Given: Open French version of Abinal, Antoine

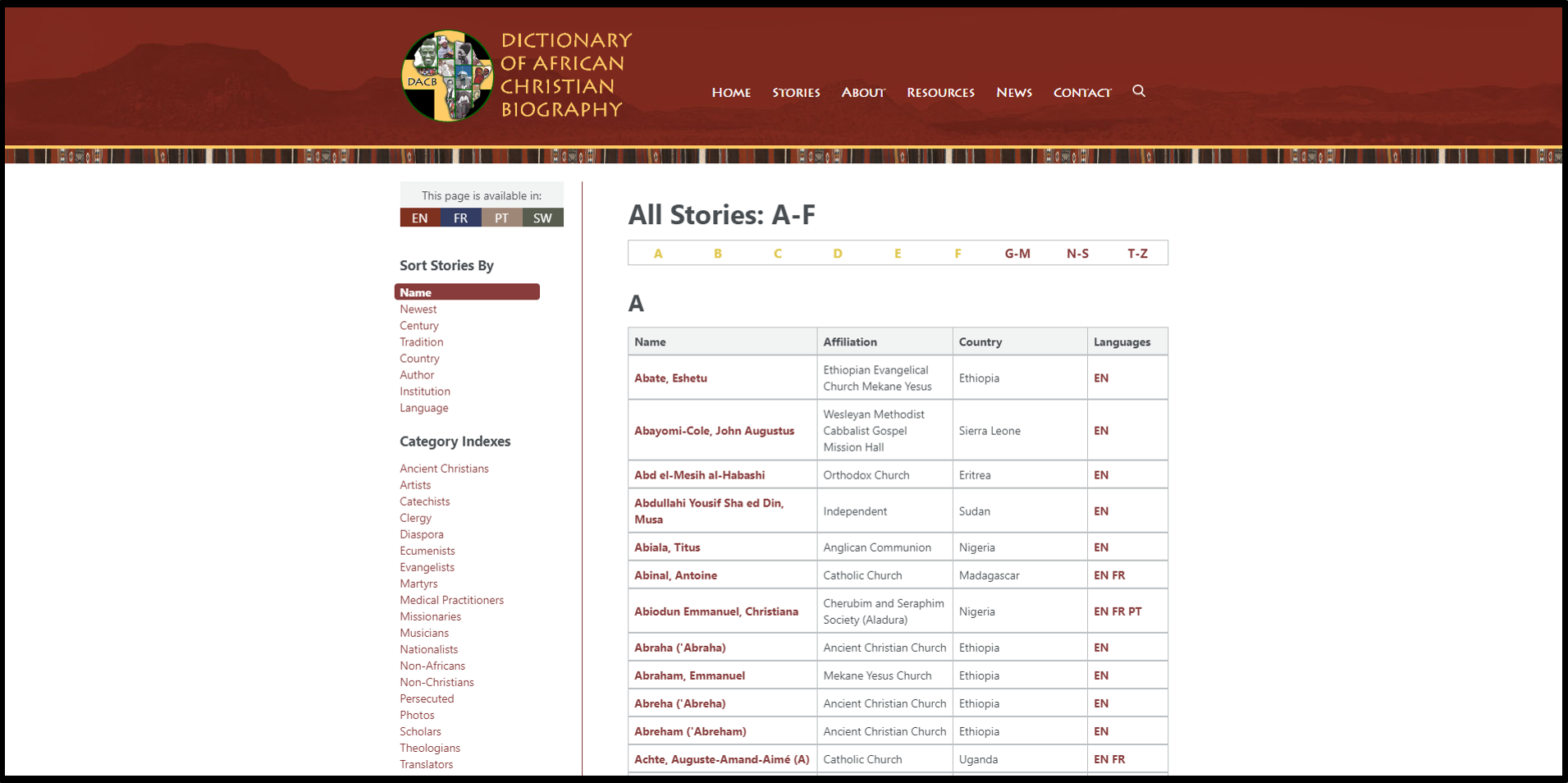Looking at the screenshot, I should pyautogui.click(x=1118, y=575).
